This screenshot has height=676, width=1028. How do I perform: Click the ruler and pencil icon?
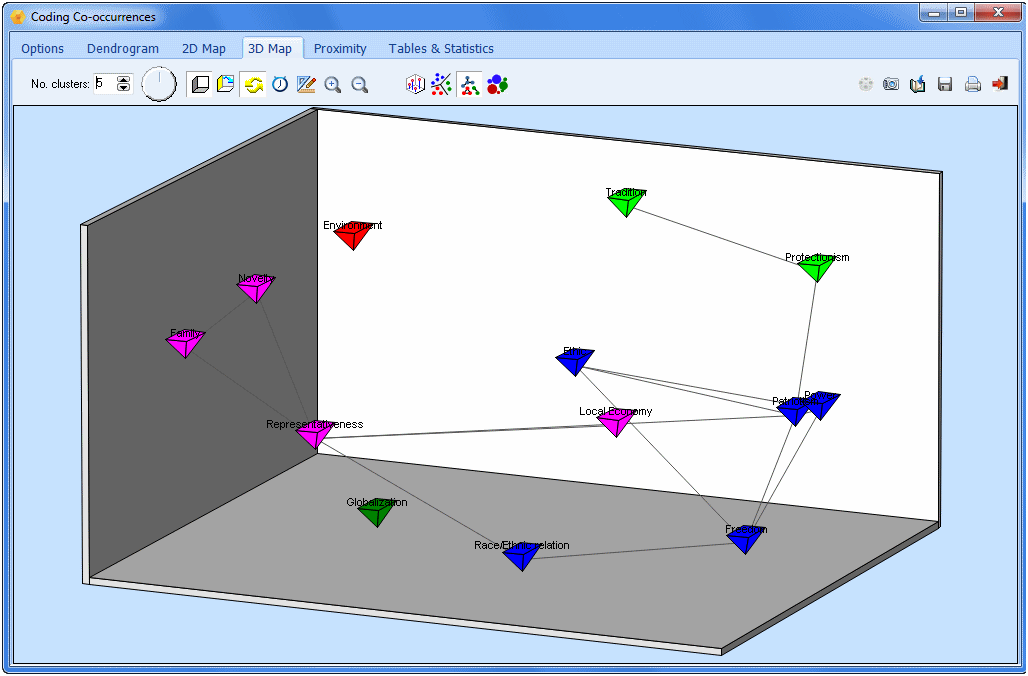tap(306, 85)
